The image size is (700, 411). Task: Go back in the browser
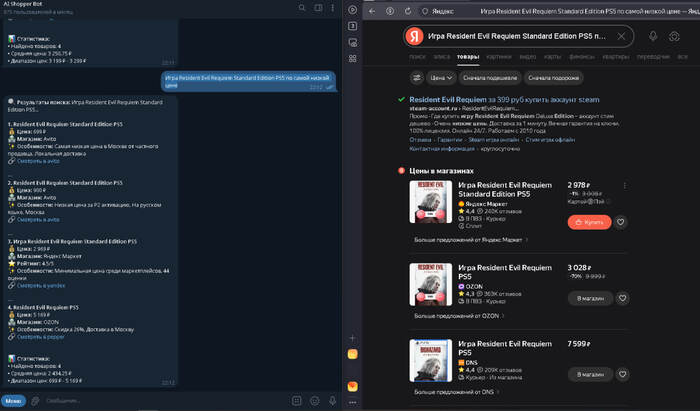click(x=374, y=11)
